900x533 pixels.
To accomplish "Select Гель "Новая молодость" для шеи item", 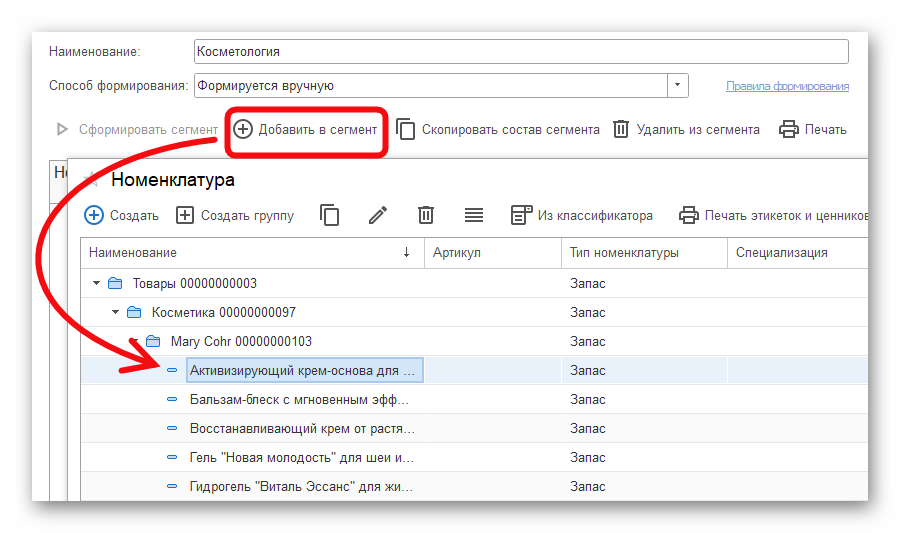I will pos(302,458).
